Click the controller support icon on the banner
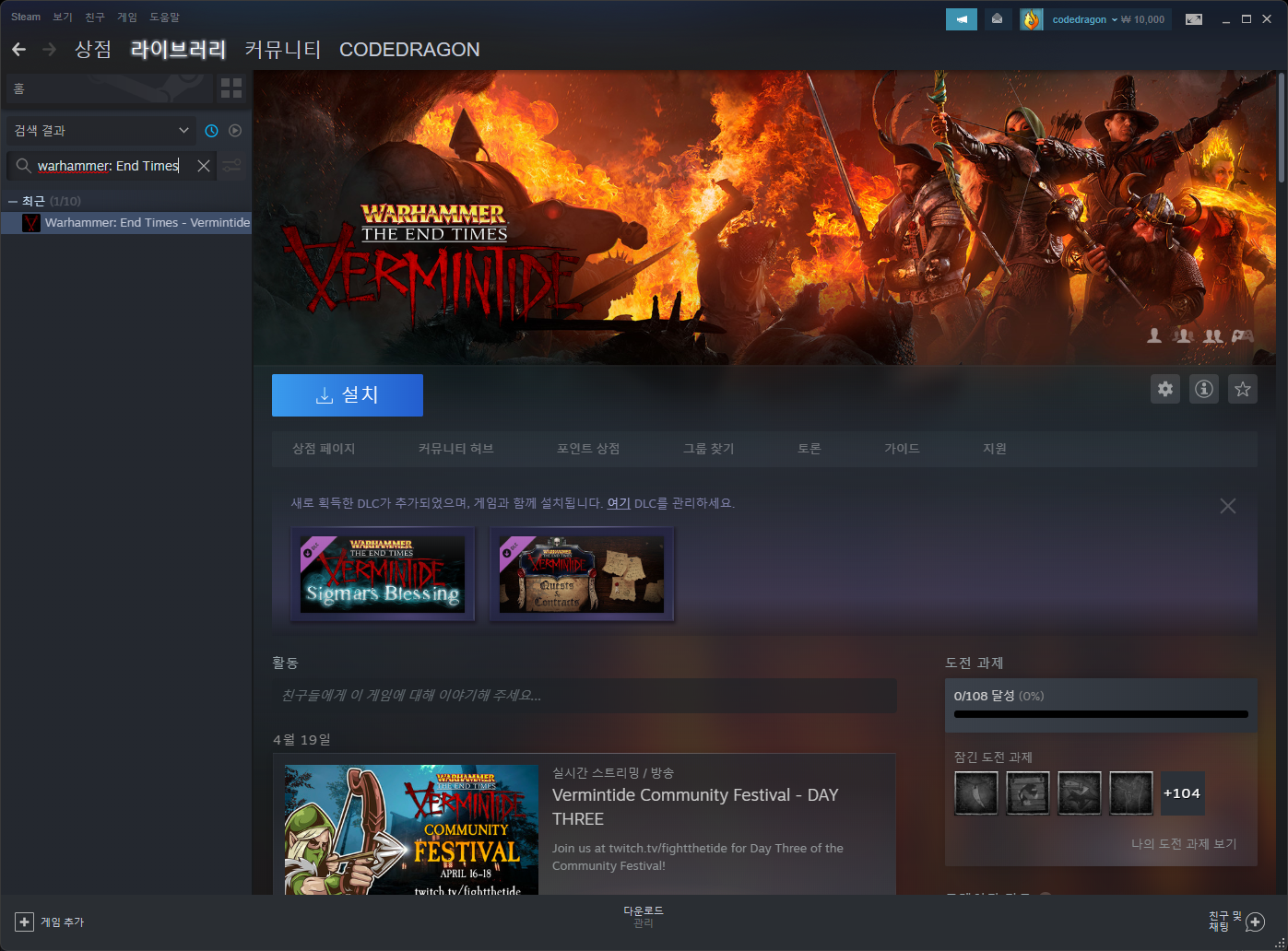 [1242, 336]
